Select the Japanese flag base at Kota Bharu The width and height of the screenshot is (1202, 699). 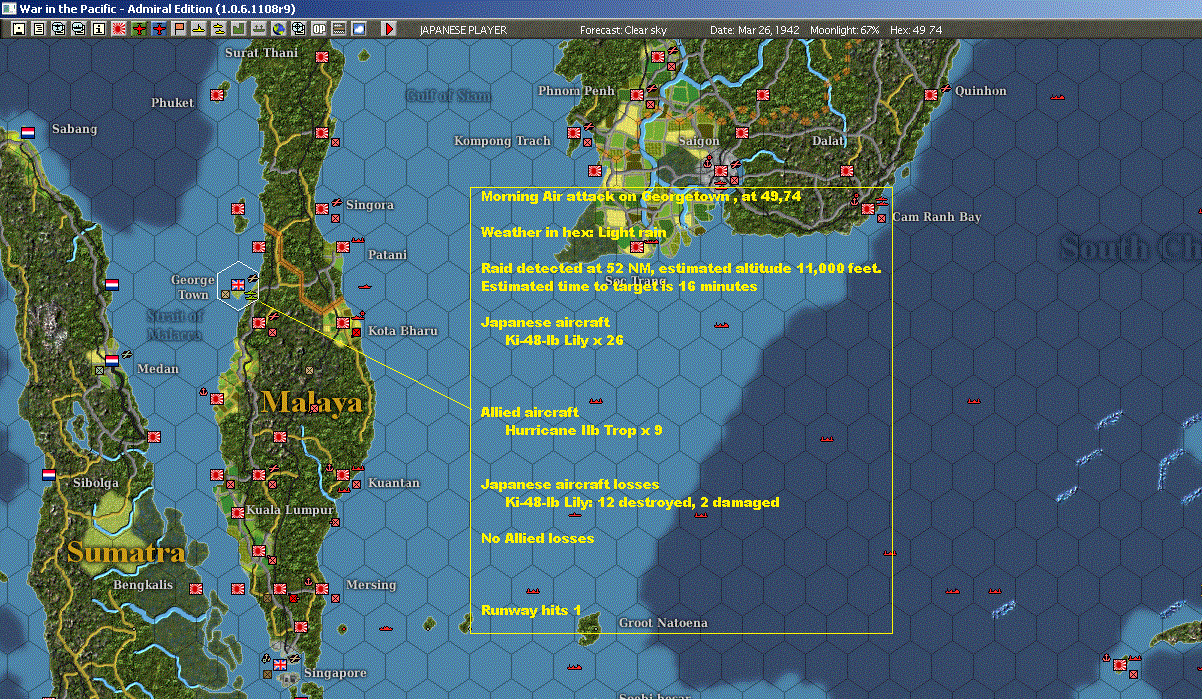[x=343, y=322]
